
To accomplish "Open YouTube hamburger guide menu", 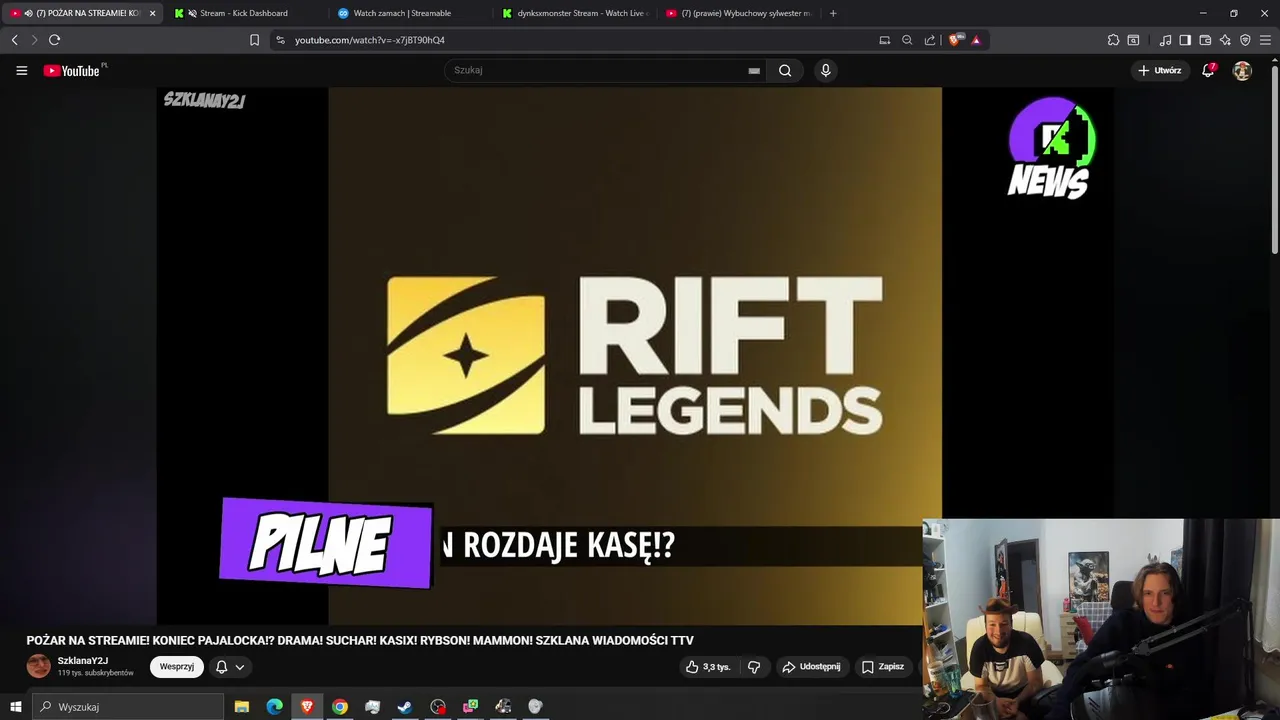I will [x=21, y=70].
